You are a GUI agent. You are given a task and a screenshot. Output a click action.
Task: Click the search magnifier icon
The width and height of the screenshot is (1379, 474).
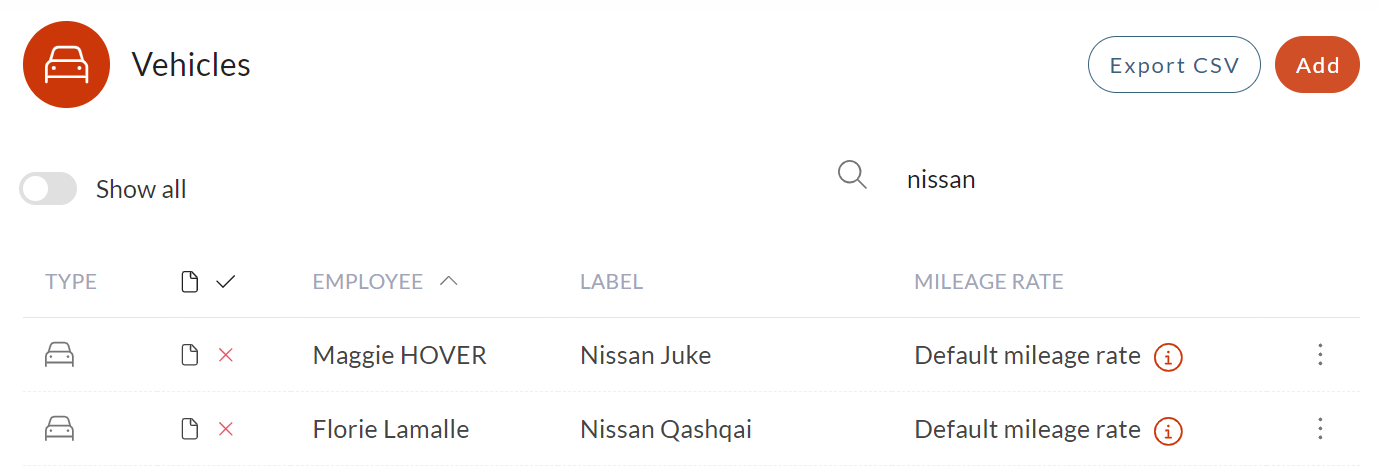[852, 175]
